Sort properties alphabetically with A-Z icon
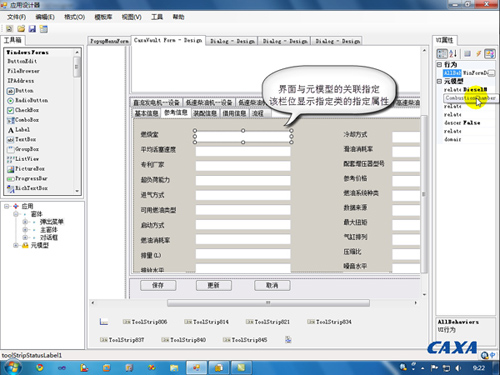The width and height of the screenshot is (500, 375). [453, 54]
